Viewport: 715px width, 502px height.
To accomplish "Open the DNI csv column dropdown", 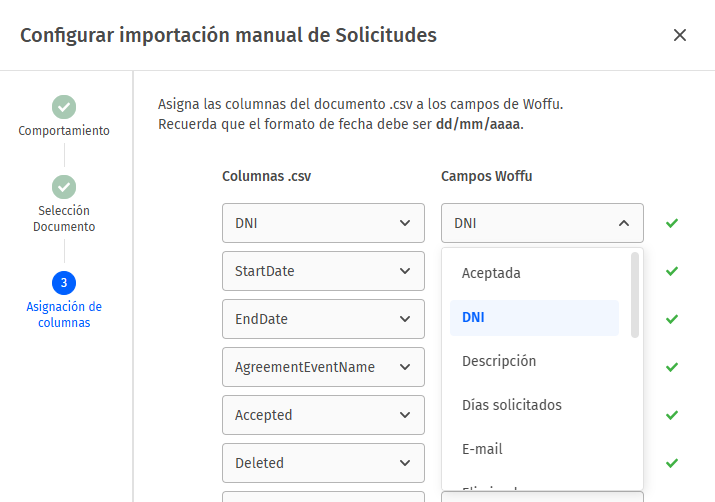I will (323, 223).
